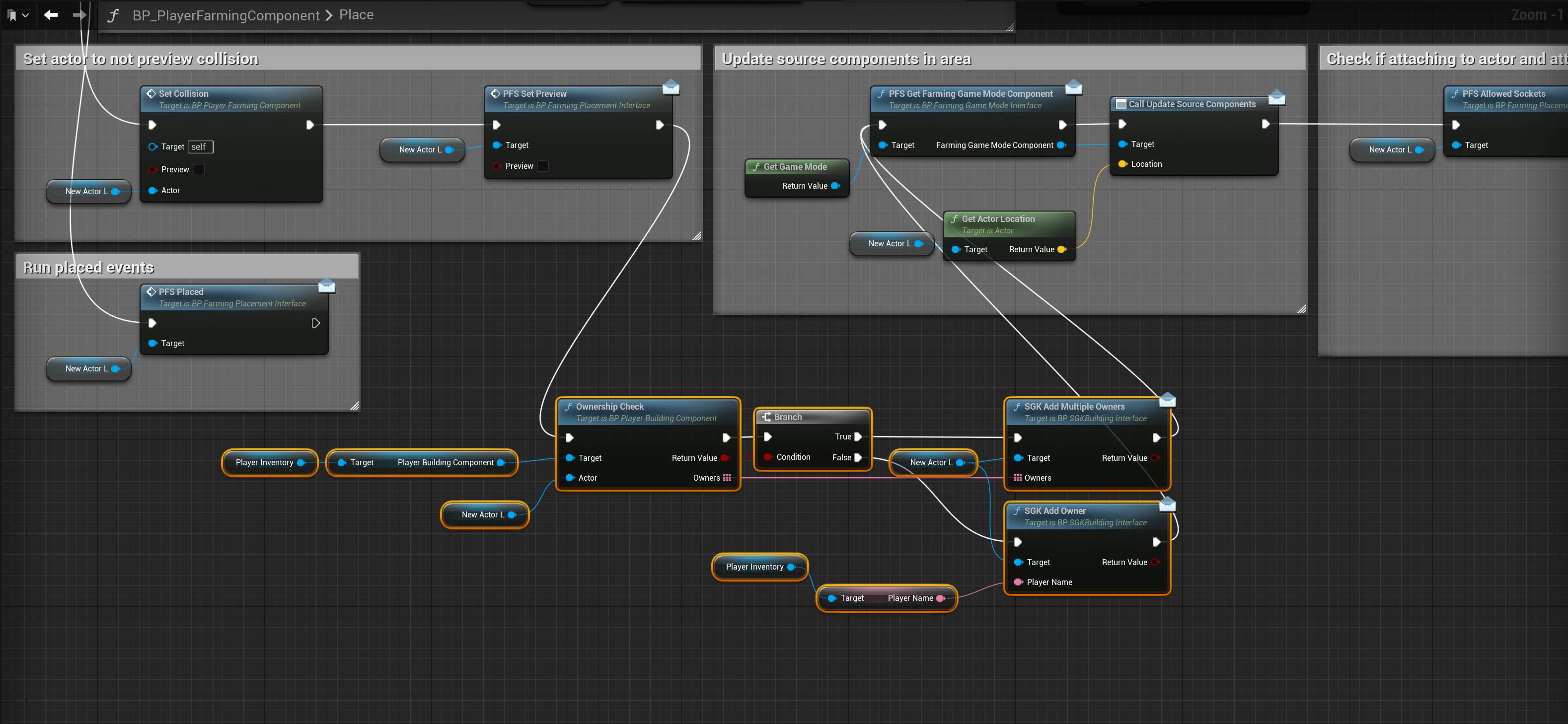Click the navigate back arrow

(51, 14)
